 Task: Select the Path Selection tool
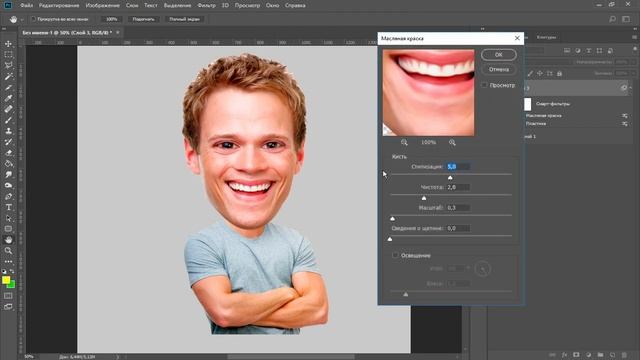(8, 218)
